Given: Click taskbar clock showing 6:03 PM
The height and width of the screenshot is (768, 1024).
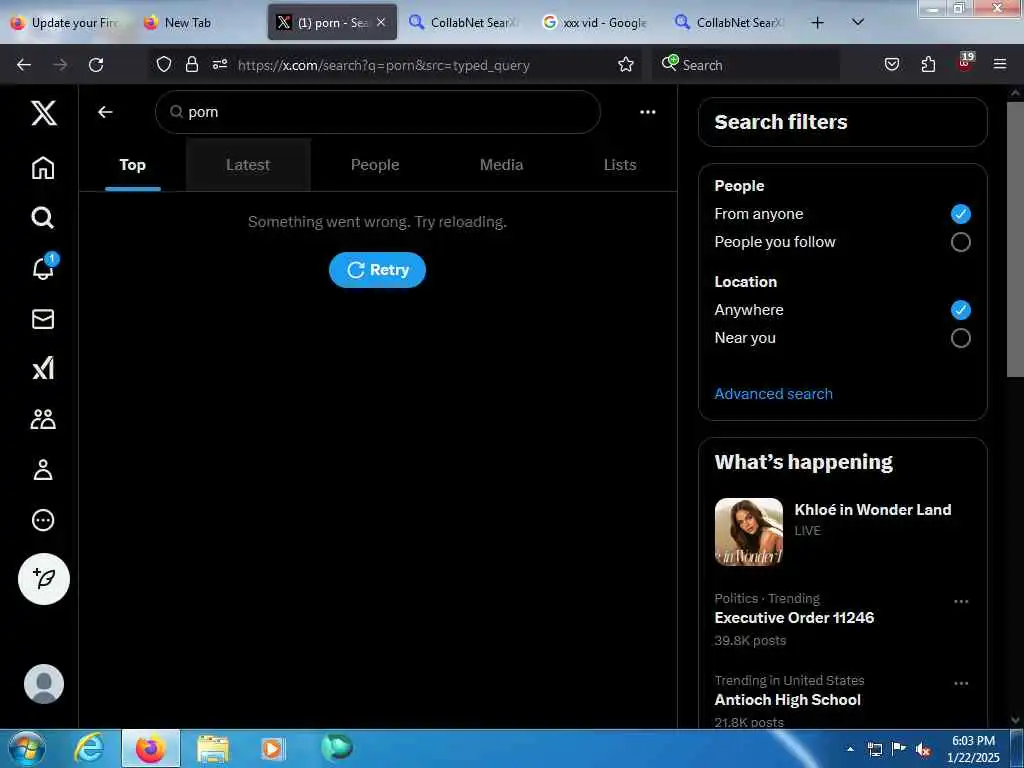Looking at the screenshot, I should tap(973, 749).
